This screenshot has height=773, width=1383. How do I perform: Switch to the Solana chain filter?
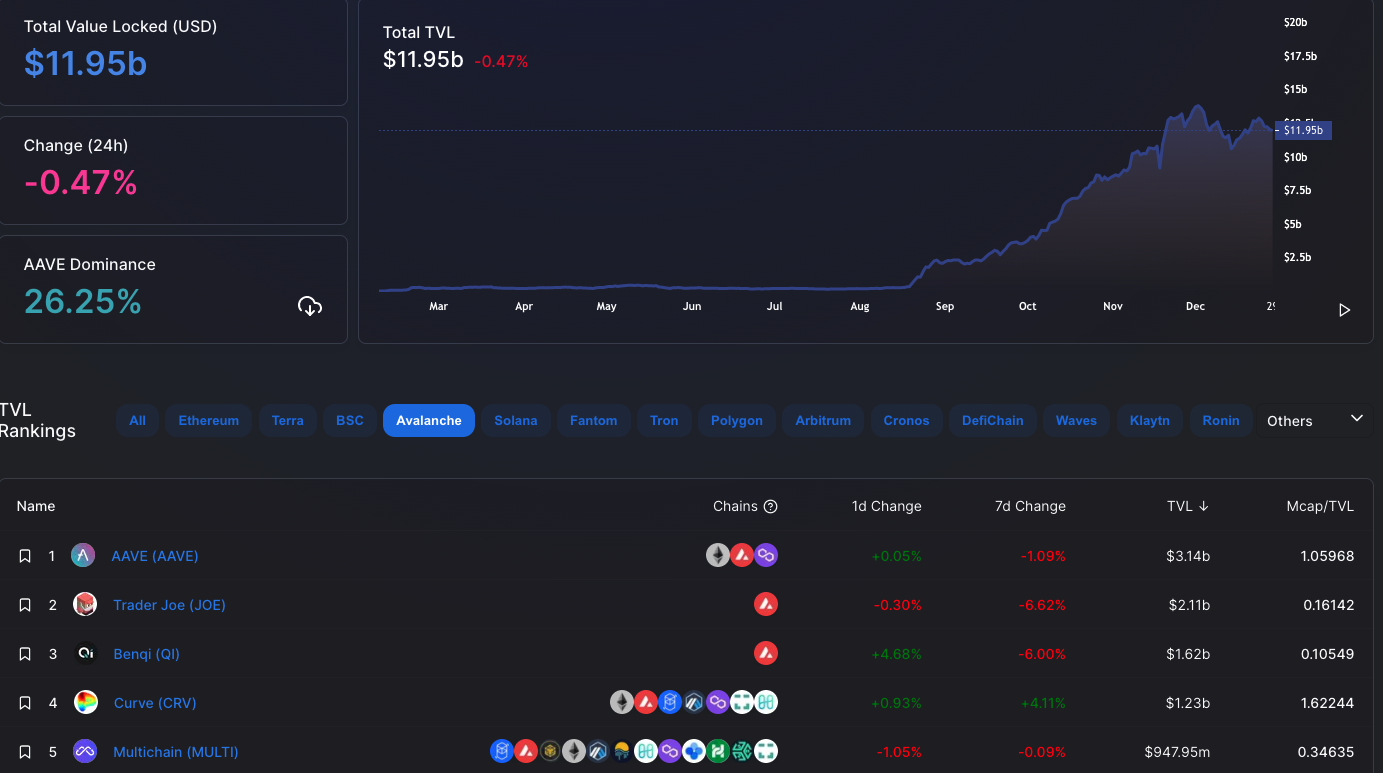point(516,421)
